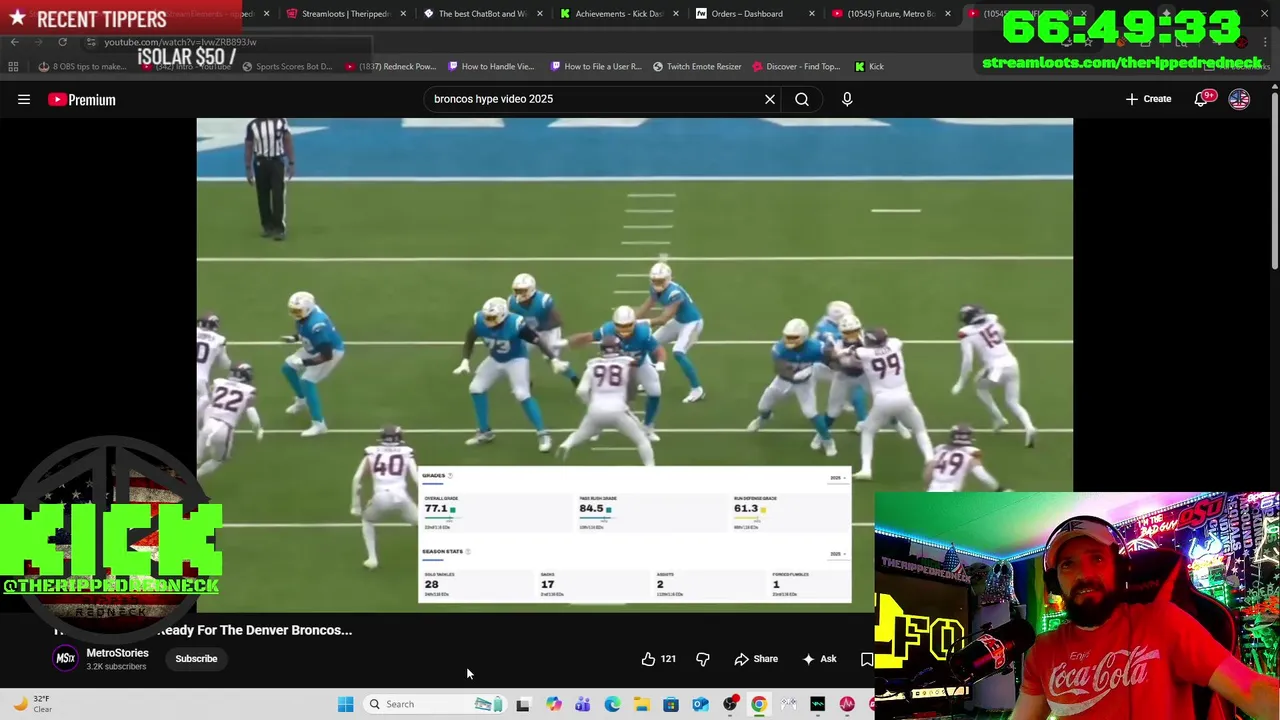Open Microsoft Edge from taskbar

(x=612, y=704)
